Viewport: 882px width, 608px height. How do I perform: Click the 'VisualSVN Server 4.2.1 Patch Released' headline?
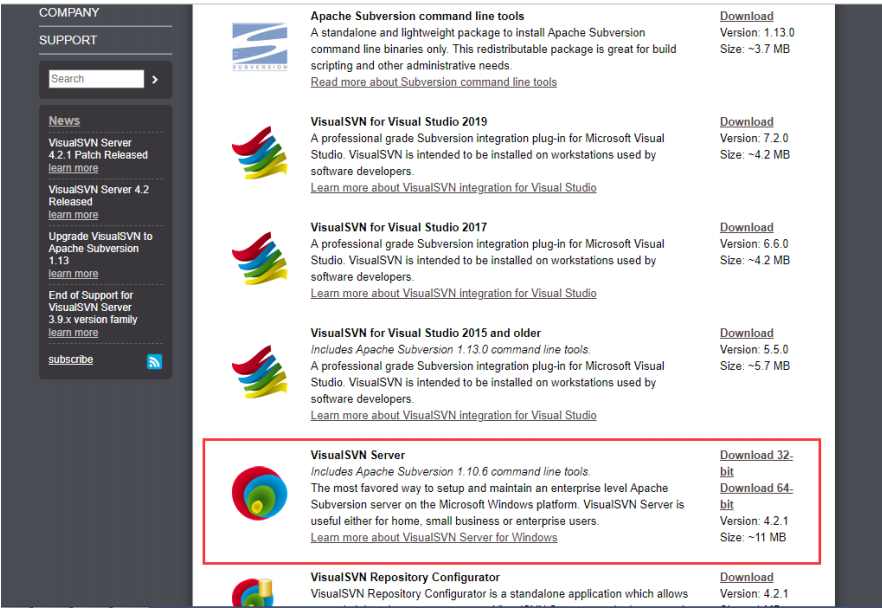[98, 149]
